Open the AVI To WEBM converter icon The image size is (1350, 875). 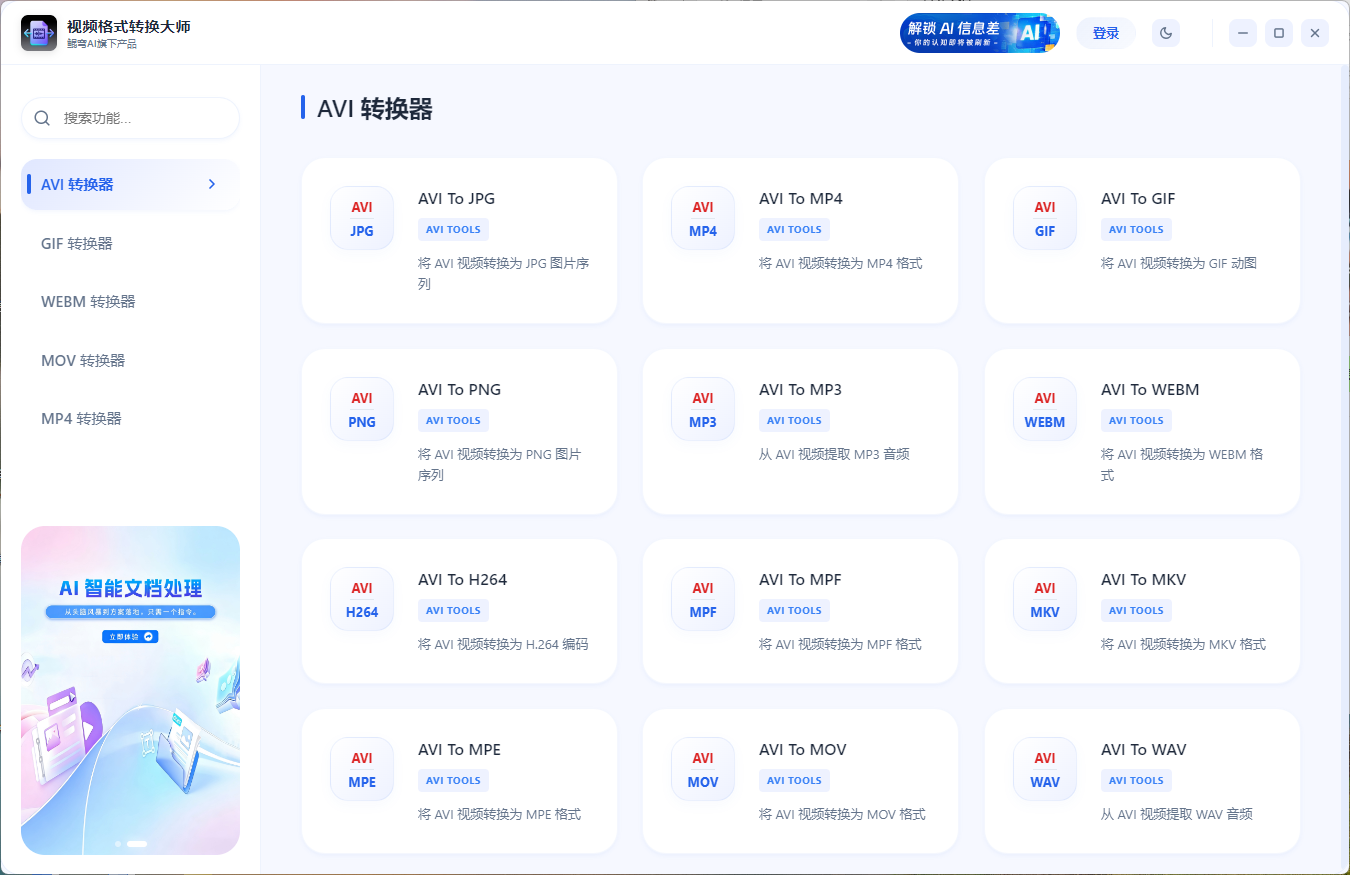1044,408
